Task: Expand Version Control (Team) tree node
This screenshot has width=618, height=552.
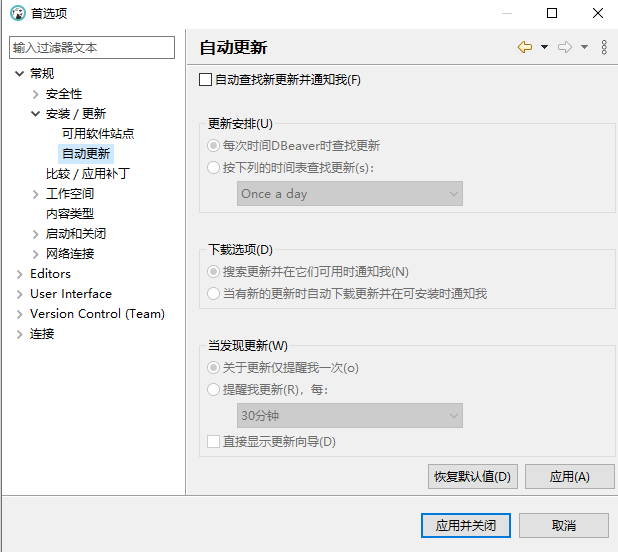Action: pos(19,314)
